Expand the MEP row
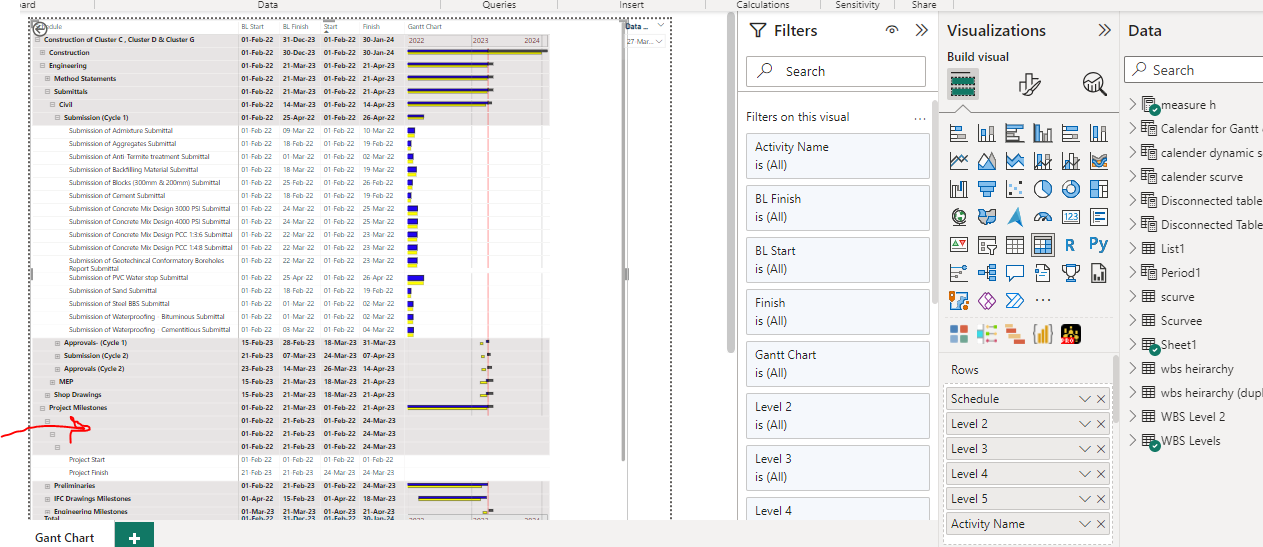 tap(52, 382)
